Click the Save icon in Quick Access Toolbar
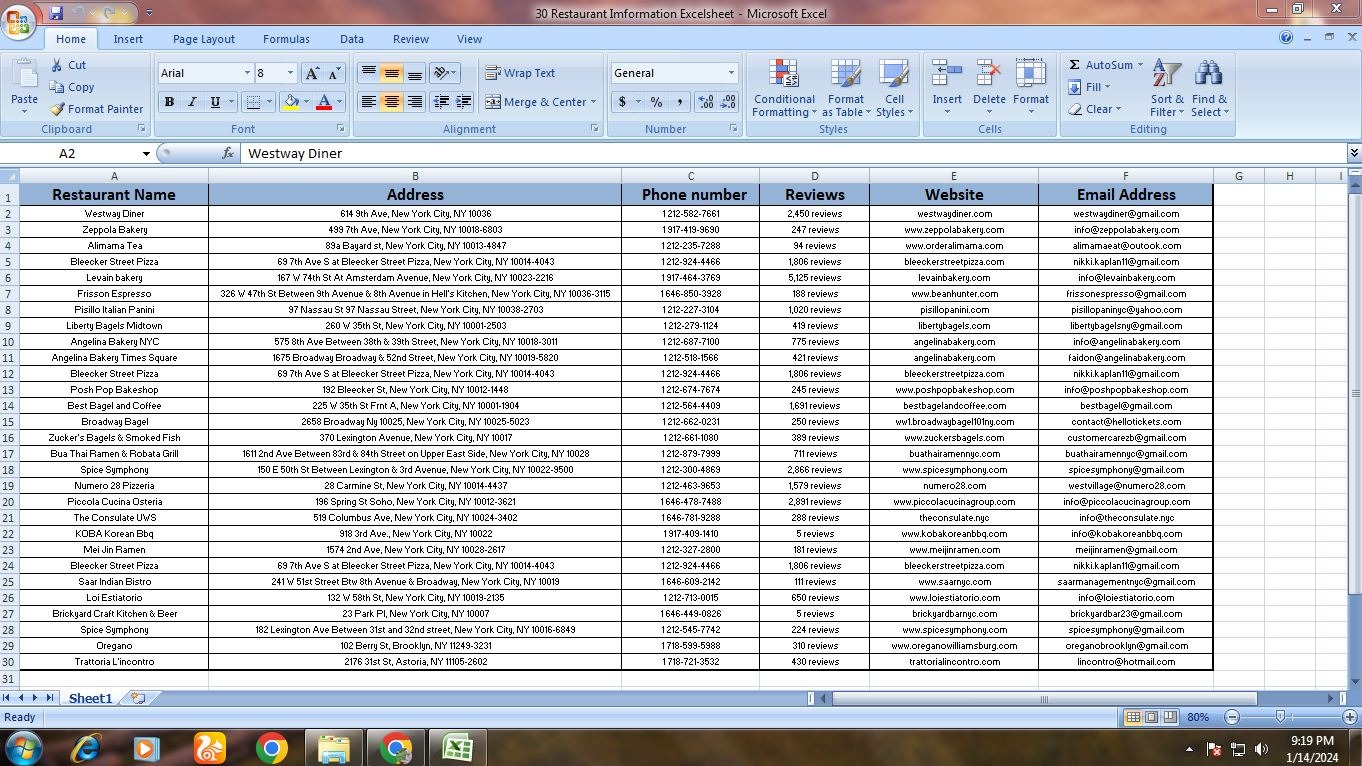Viewport: 1362px width, 766px height. [56, 13]
